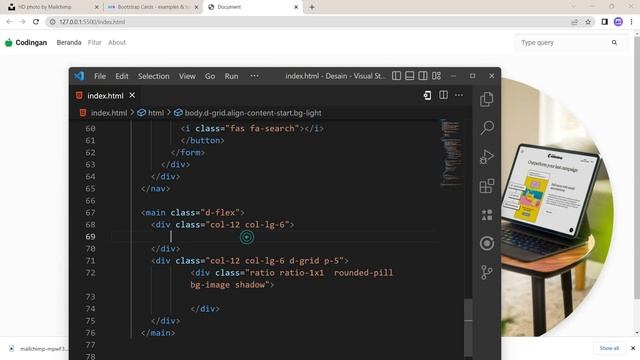Open the Go menu
This screenshot has height=360, width=640.
point(210,76)
